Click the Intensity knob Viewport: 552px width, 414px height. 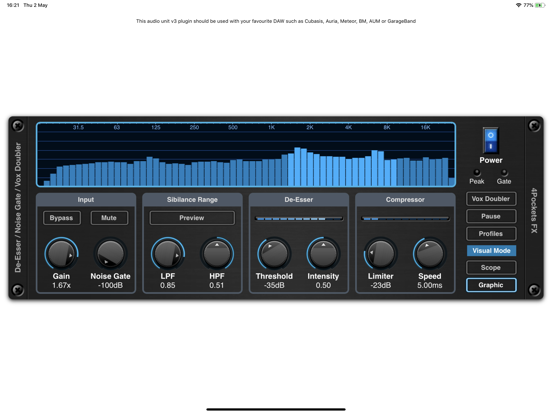323,254
